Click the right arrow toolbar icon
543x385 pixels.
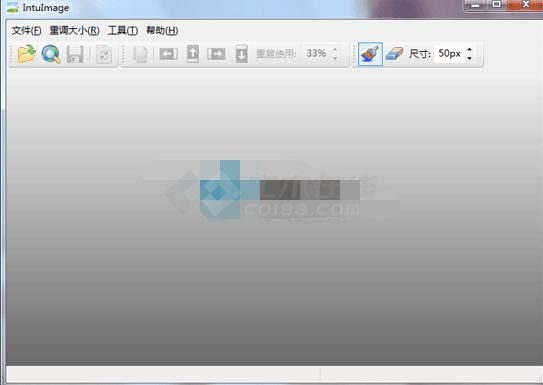tap(216, 54)
